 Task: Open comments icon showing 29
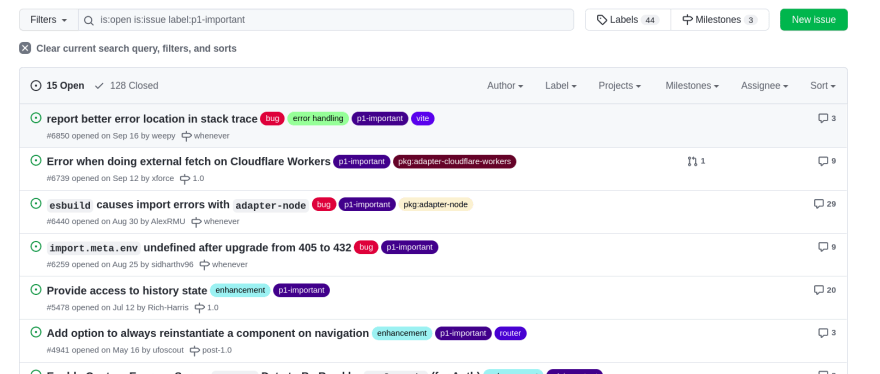pyautogui.click(x=825, y=204)
